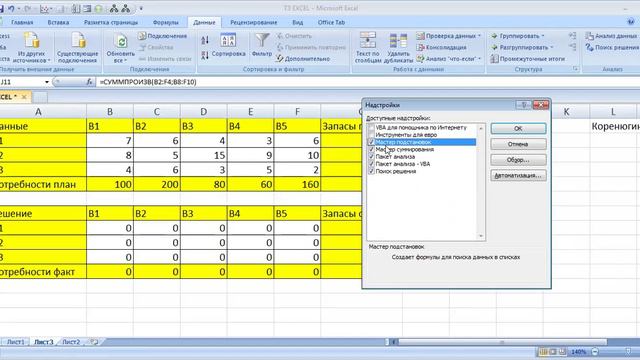Open 'Подключения' in the ribbon
The width and height of the screenshot is (640, 360).
coord(162,36)
